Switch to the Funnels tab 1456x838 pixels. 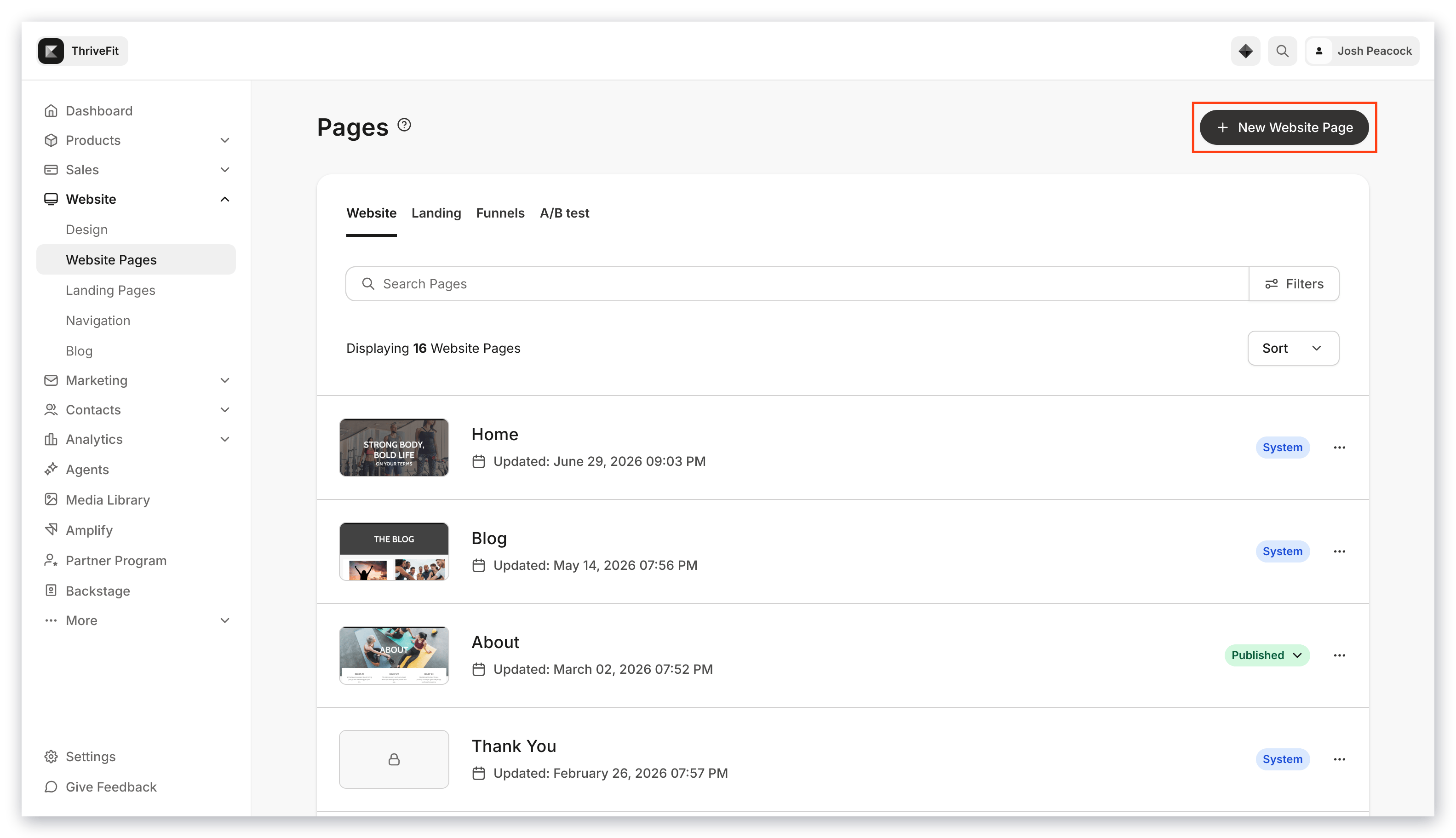[499, 213]
